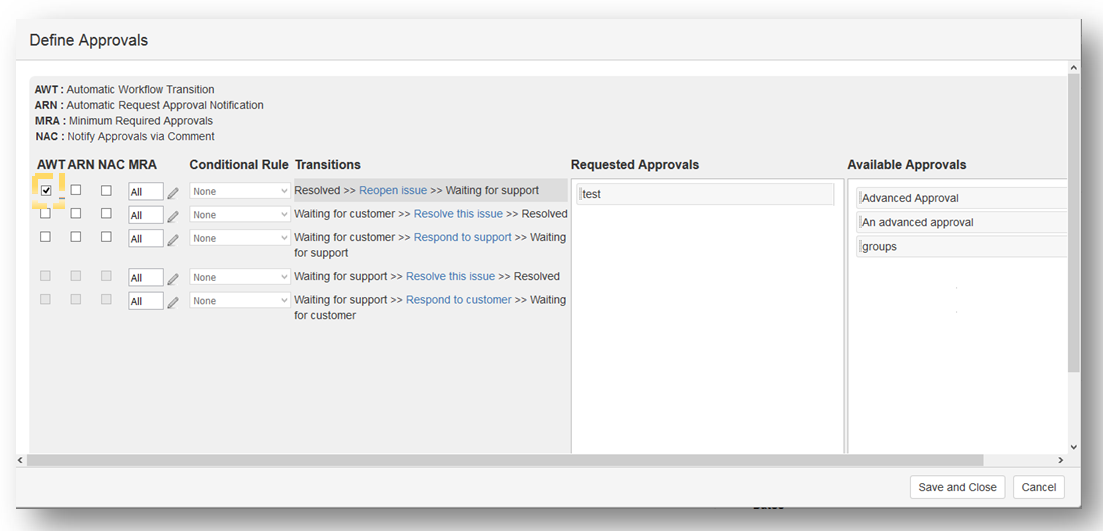Open the 'Reopen issue' transition link

(x=393, y=190)
